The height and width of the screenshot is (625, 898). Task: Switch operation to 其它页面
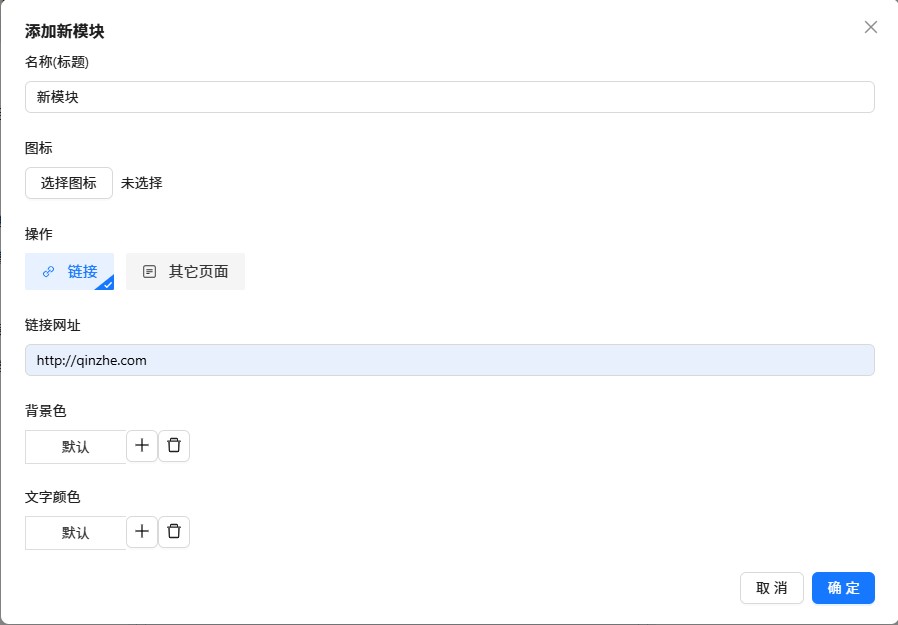(x=186, y=271)
